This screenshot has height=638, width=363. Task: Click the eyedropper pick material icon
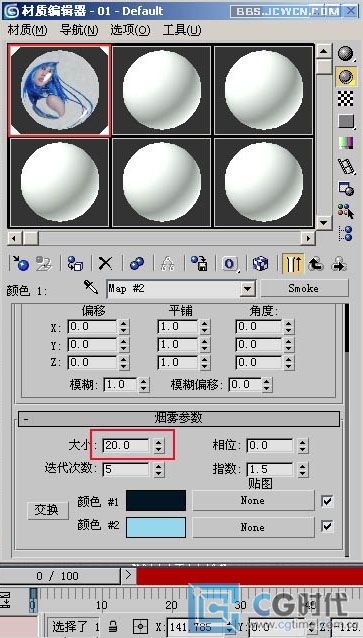[x=91, y=287]
